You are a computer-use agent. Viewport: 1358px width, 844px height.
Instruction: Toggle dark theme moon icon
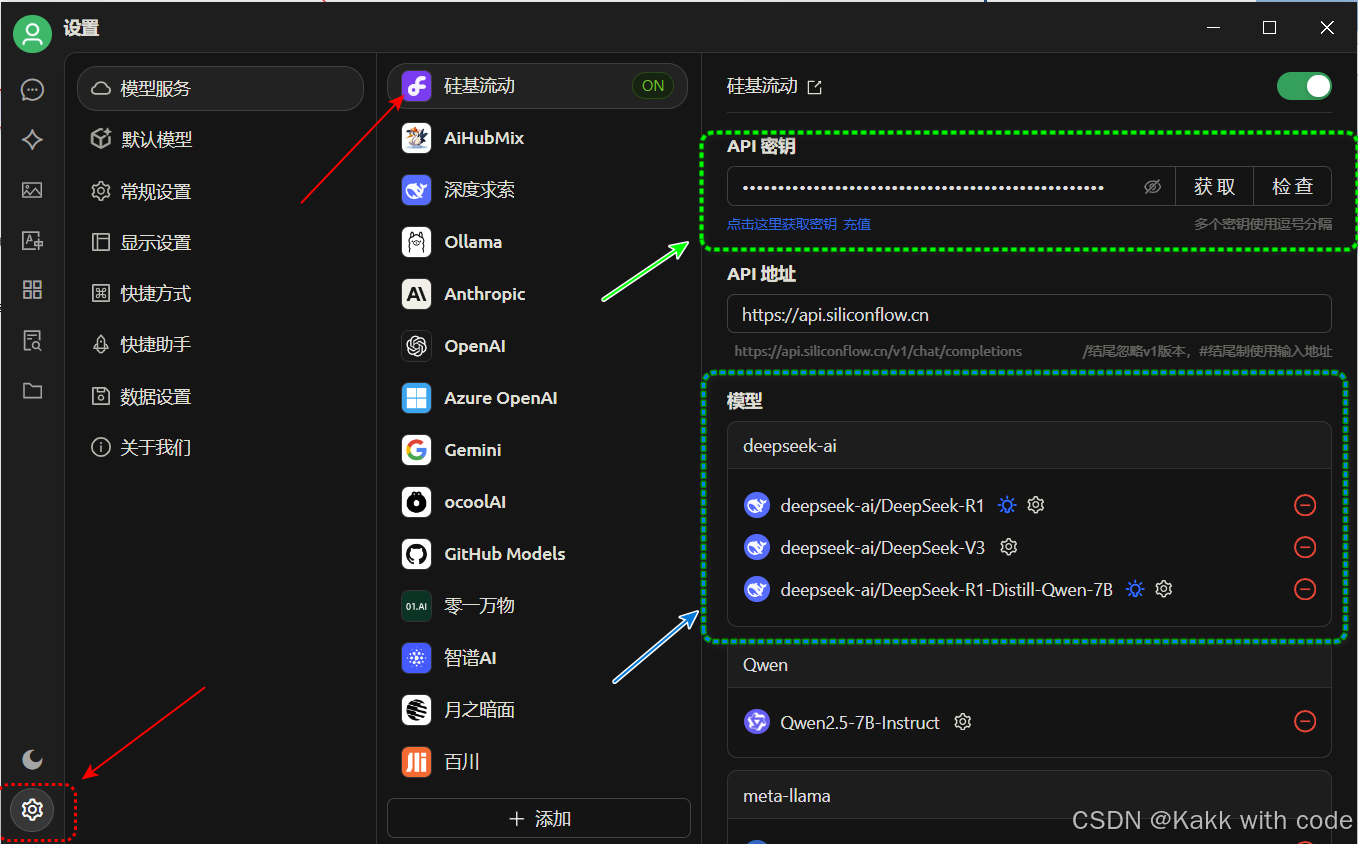[x=32, y=759]
